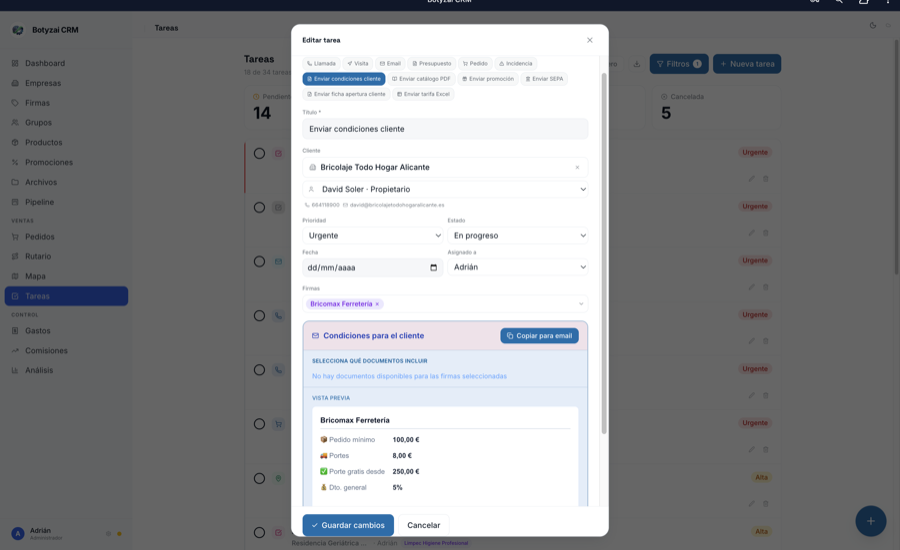Open Gastos in the sidebar
Screen dimensions: 900x550
point(66,331)
